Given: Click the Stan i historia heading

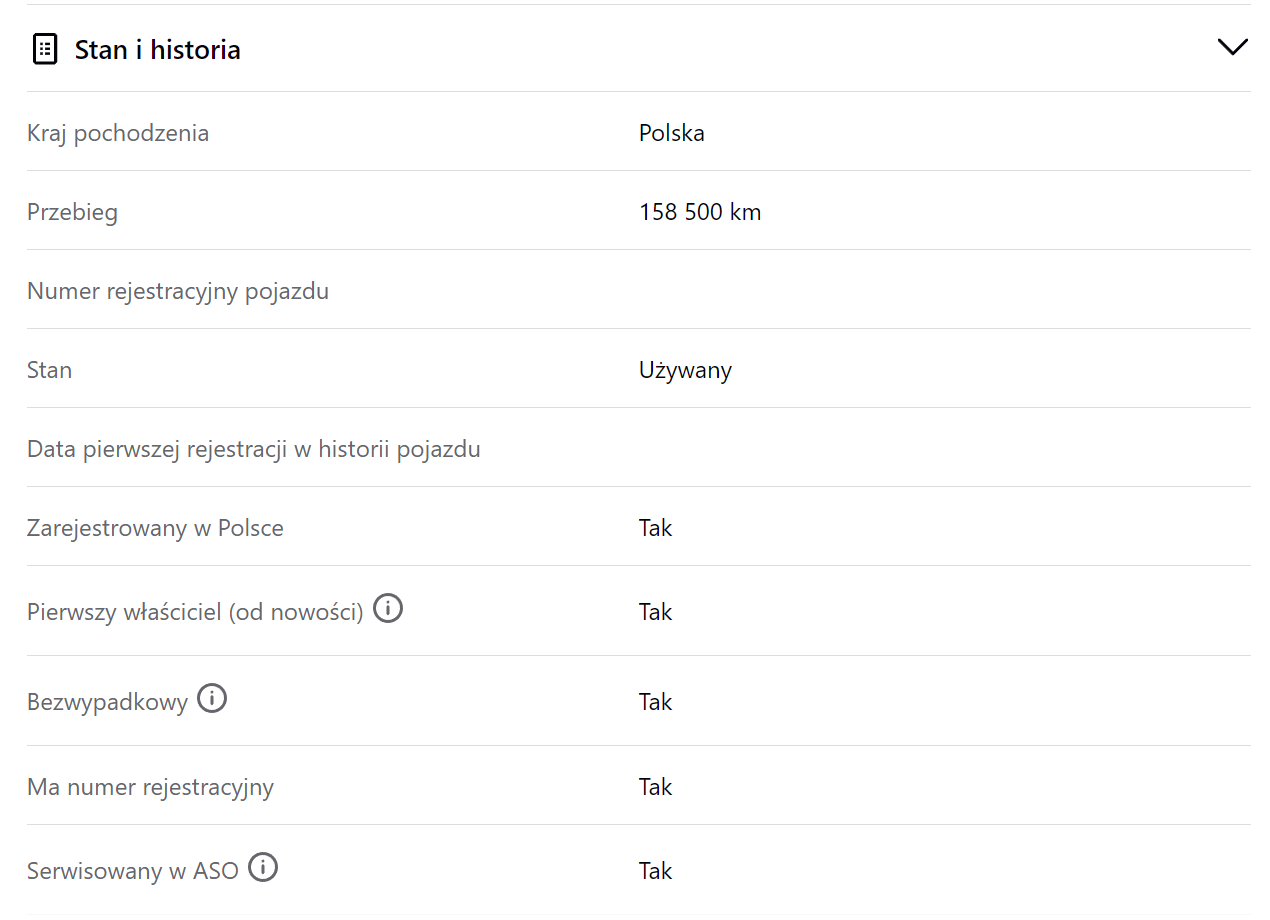Looking at the screenshot, I should pos(157,50).
